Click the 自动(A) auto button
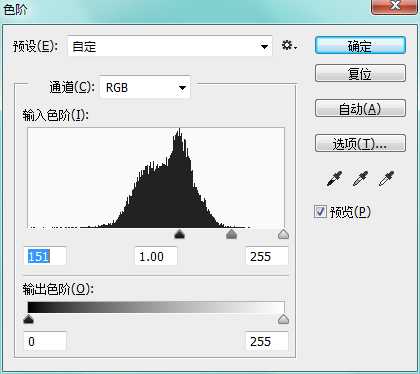Image resolution: width=420 pixels, height=374 pixels. 360,108
